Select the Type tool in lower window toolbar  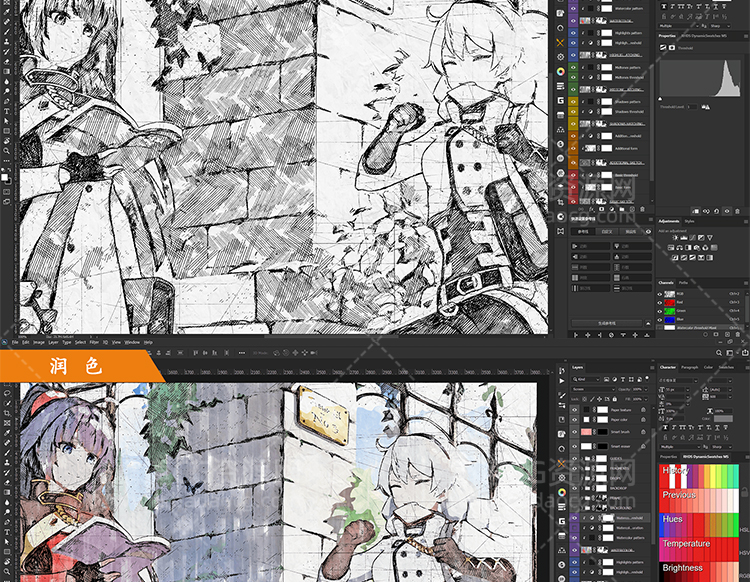pyautogui.click(x=7, y=532)
